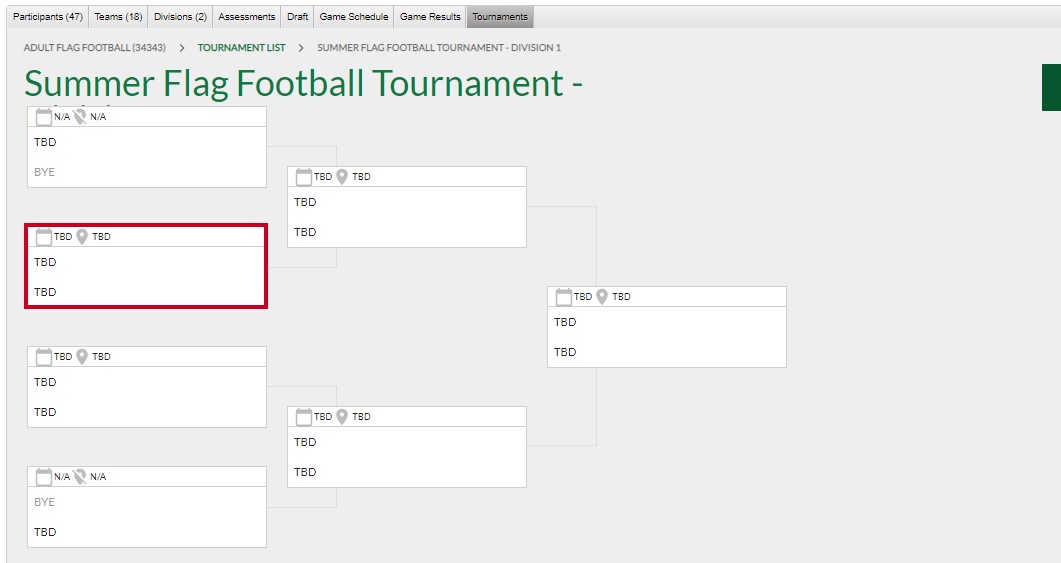Click location pin in red-highlighted game box
This screenshot has height=563, width=1061.
(x=82, y=237)
